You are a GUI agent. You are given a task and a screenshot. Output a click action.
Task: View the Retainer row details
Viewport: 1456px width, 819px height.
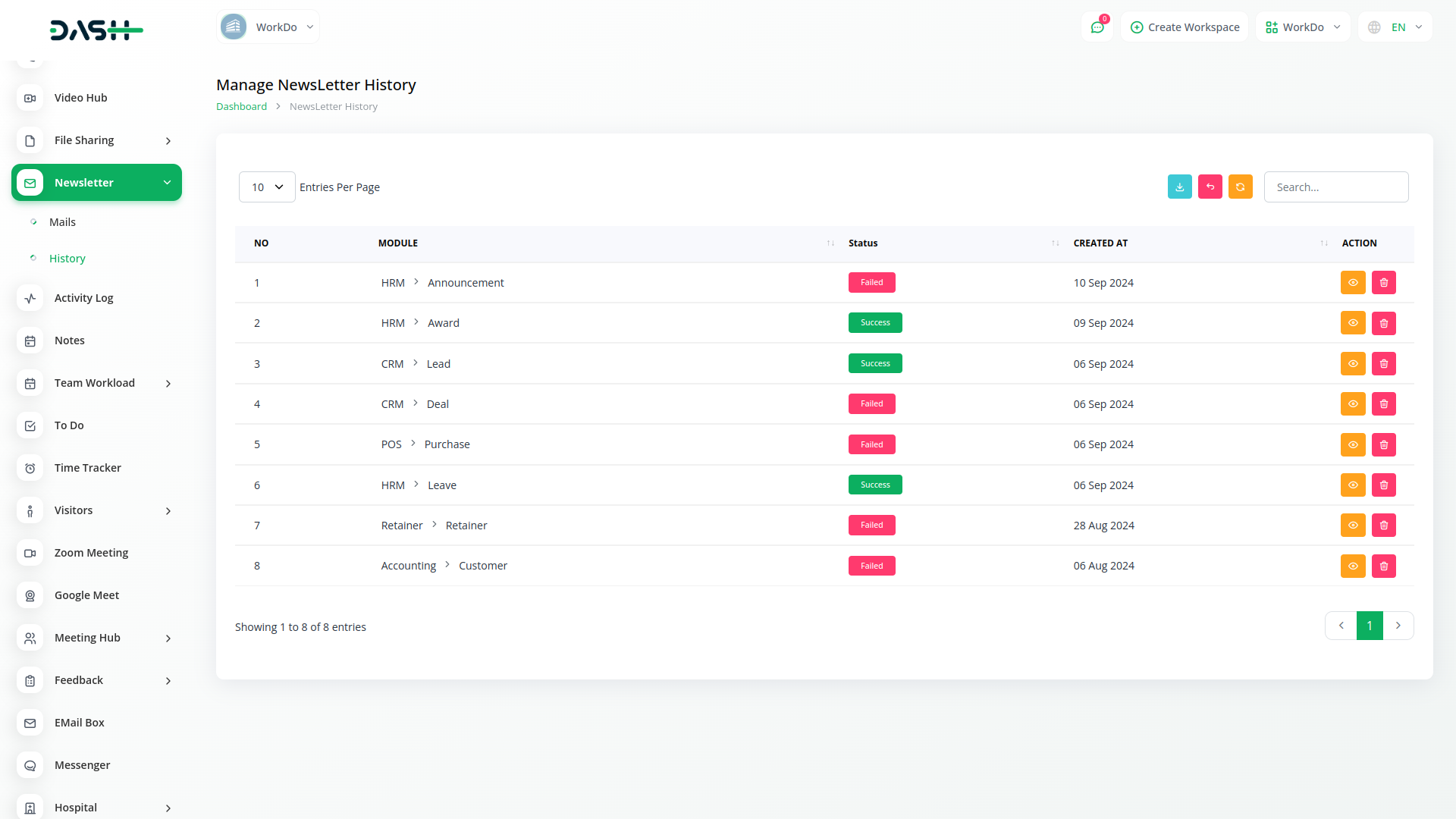tap(1352, 526)
